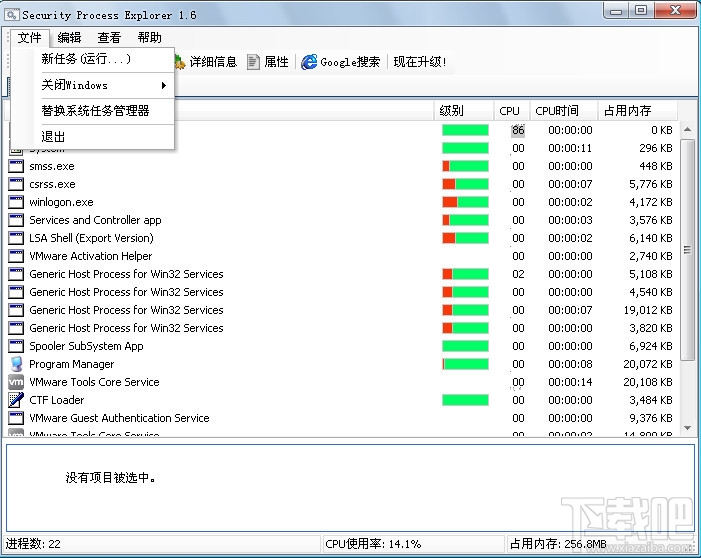The height and width of the screenshot is (558, 701).
Task: Click the VMware Tools Core Service vm icon
Action: point(16,382)
